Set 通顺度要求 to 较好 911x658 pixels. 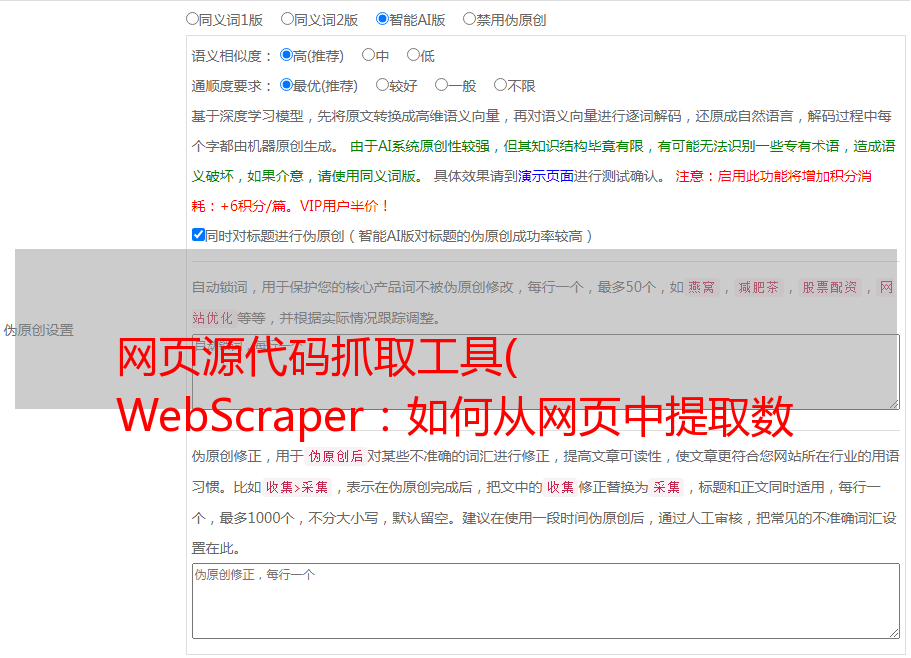(382, 85)
